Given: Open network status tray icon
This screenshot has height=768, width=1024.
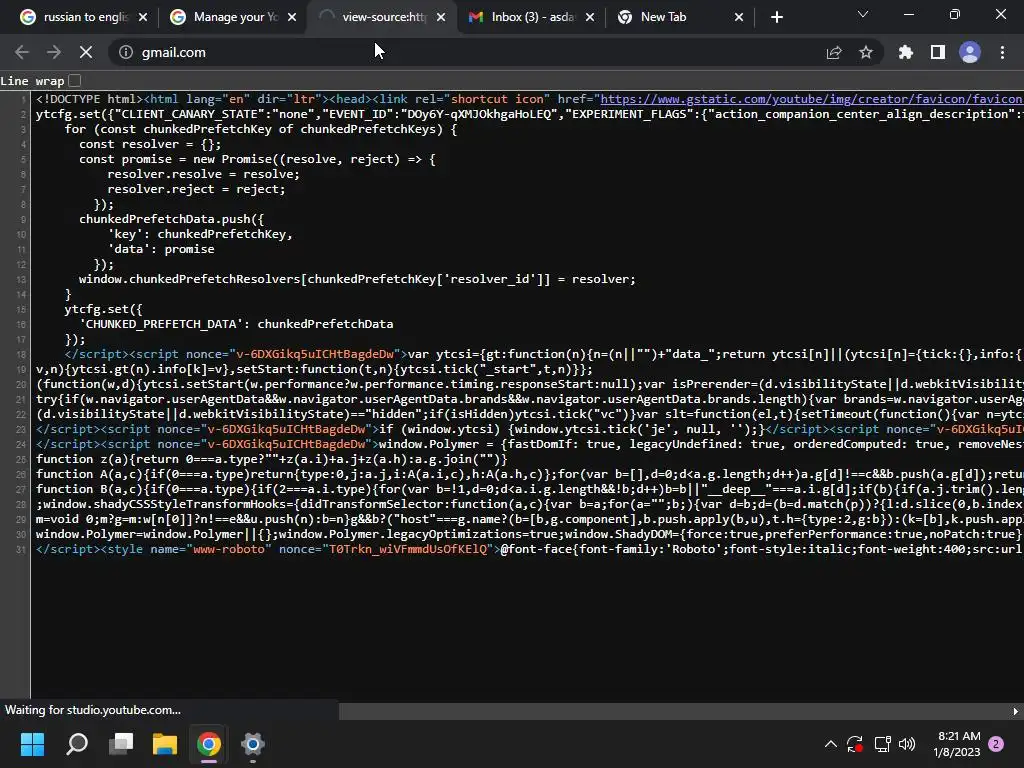Looking at the screenshot, I should pyautogui.click(x=882, y=744).
